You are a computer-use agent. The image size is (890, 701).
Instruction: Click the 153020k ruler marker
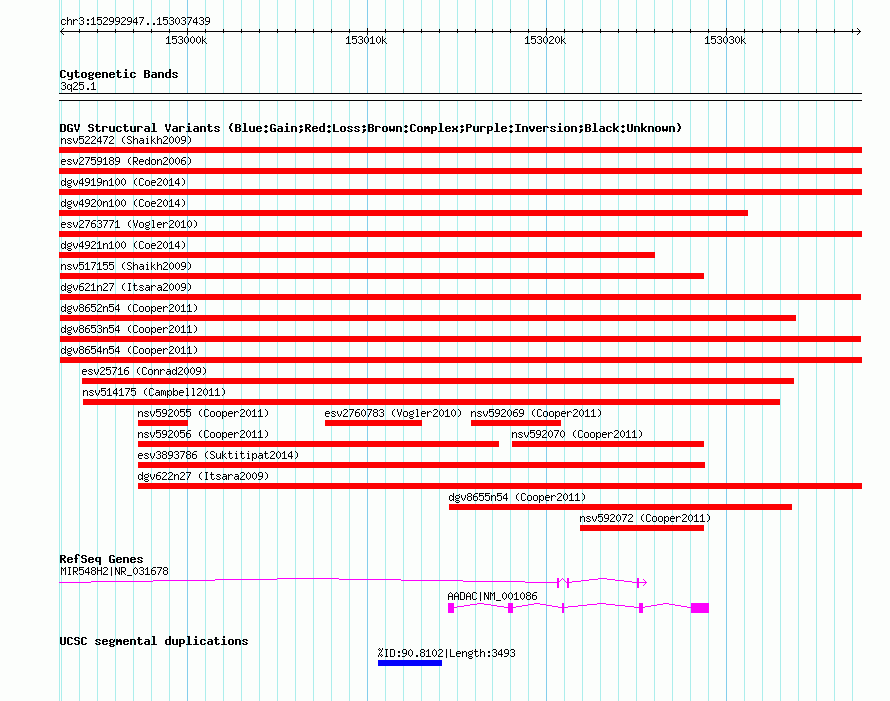545,40
